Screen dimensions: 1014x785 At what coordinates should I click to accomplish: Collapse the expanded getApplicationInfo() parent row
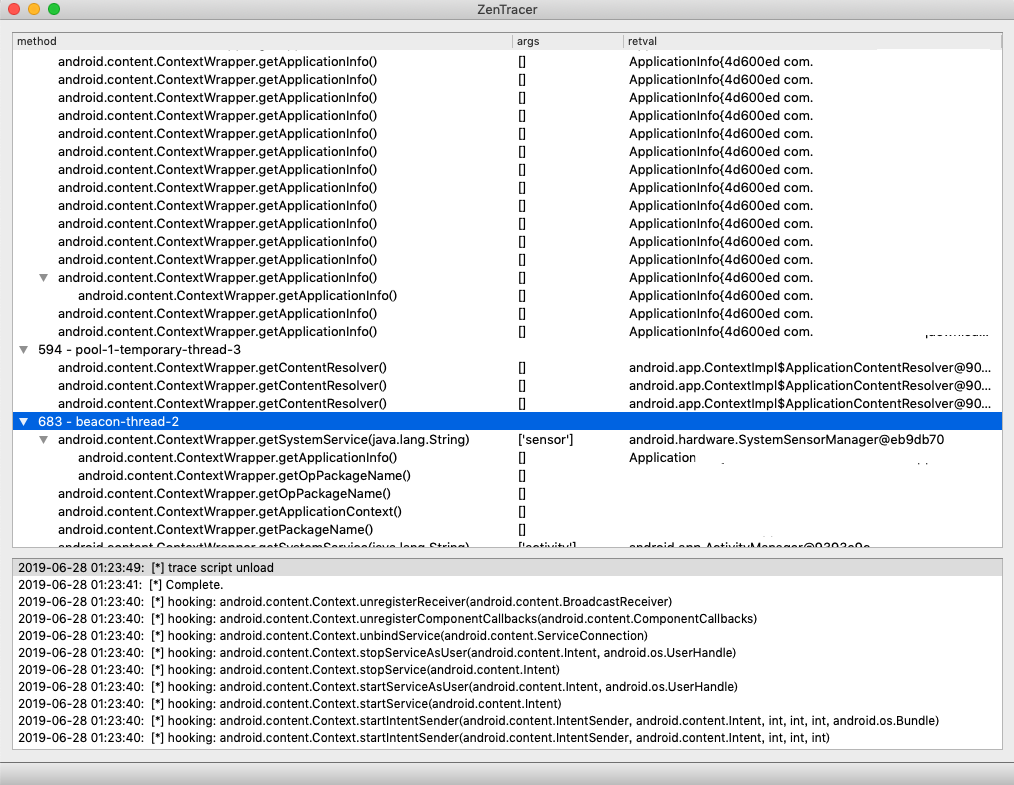click(43, 277)
